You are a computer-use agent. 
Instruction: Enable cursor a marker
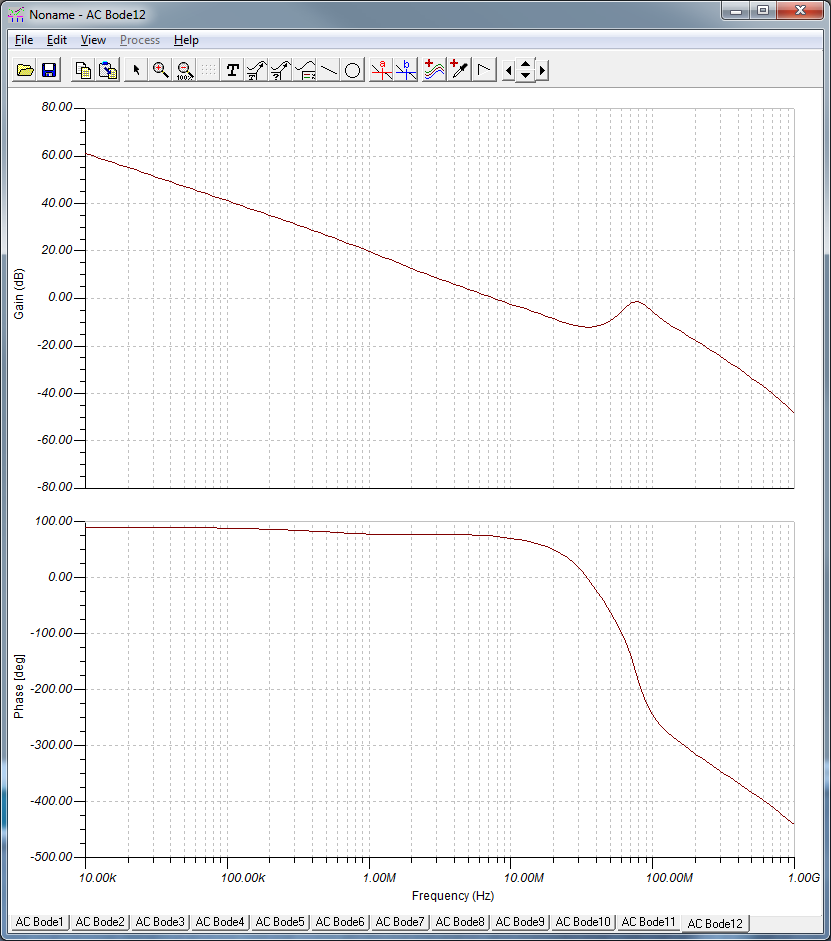point(382,70)
